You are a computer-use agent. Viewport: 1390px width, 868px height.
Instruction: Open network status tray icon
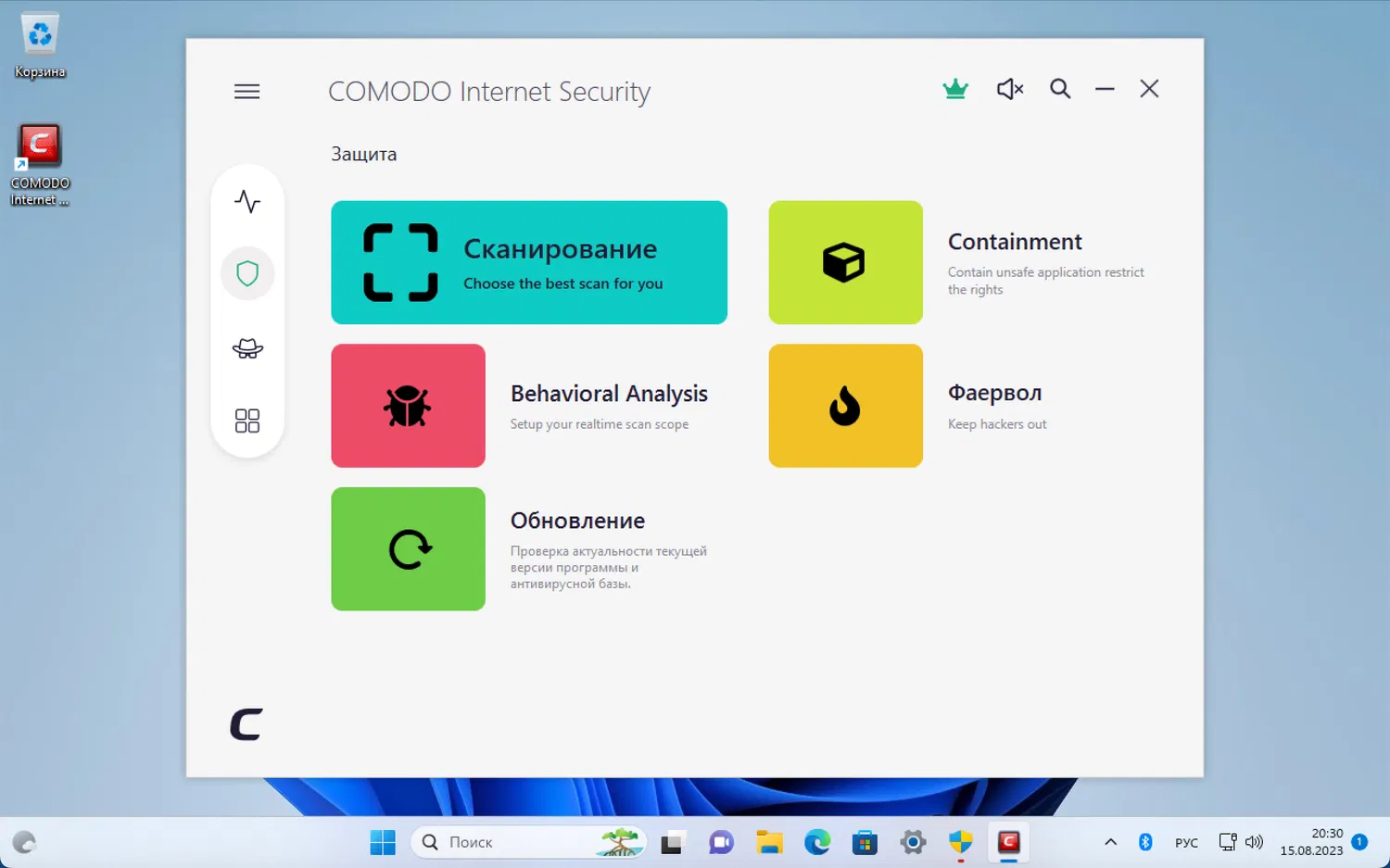coord(1228,842)
